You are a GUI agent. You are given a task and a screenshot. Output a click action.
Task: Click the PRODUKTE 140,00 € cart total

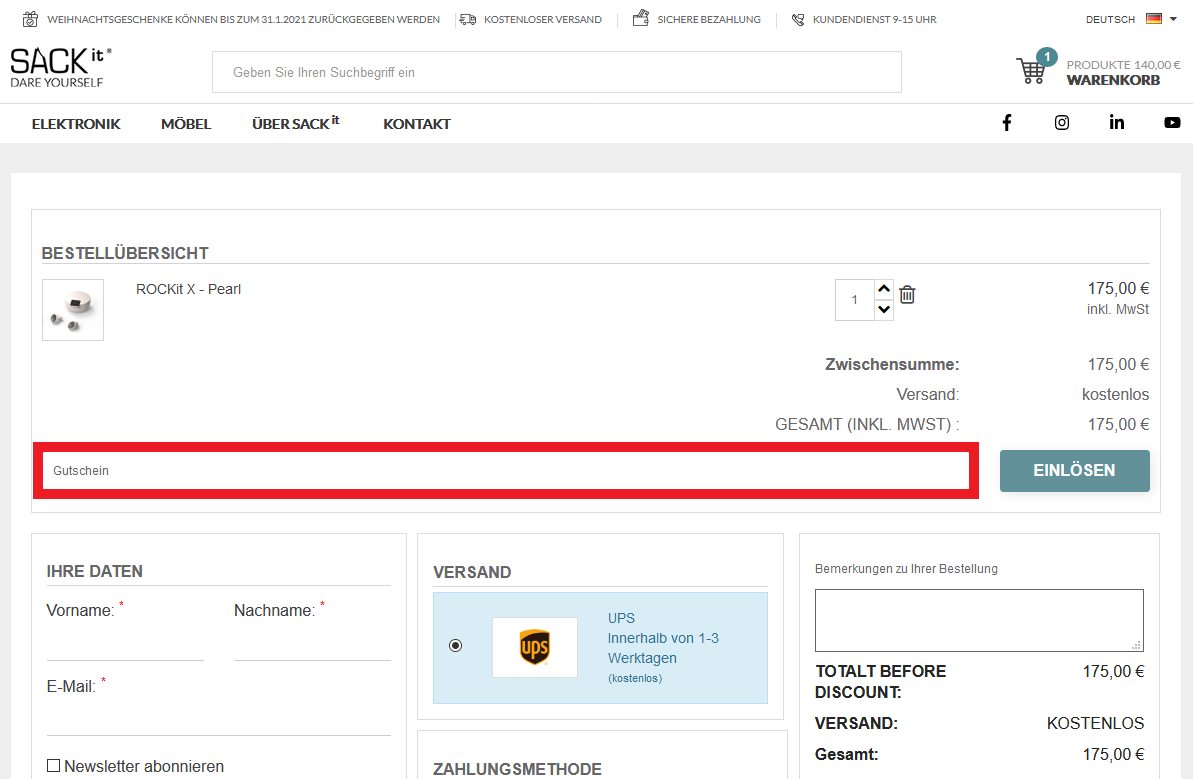pos(1123,65)
